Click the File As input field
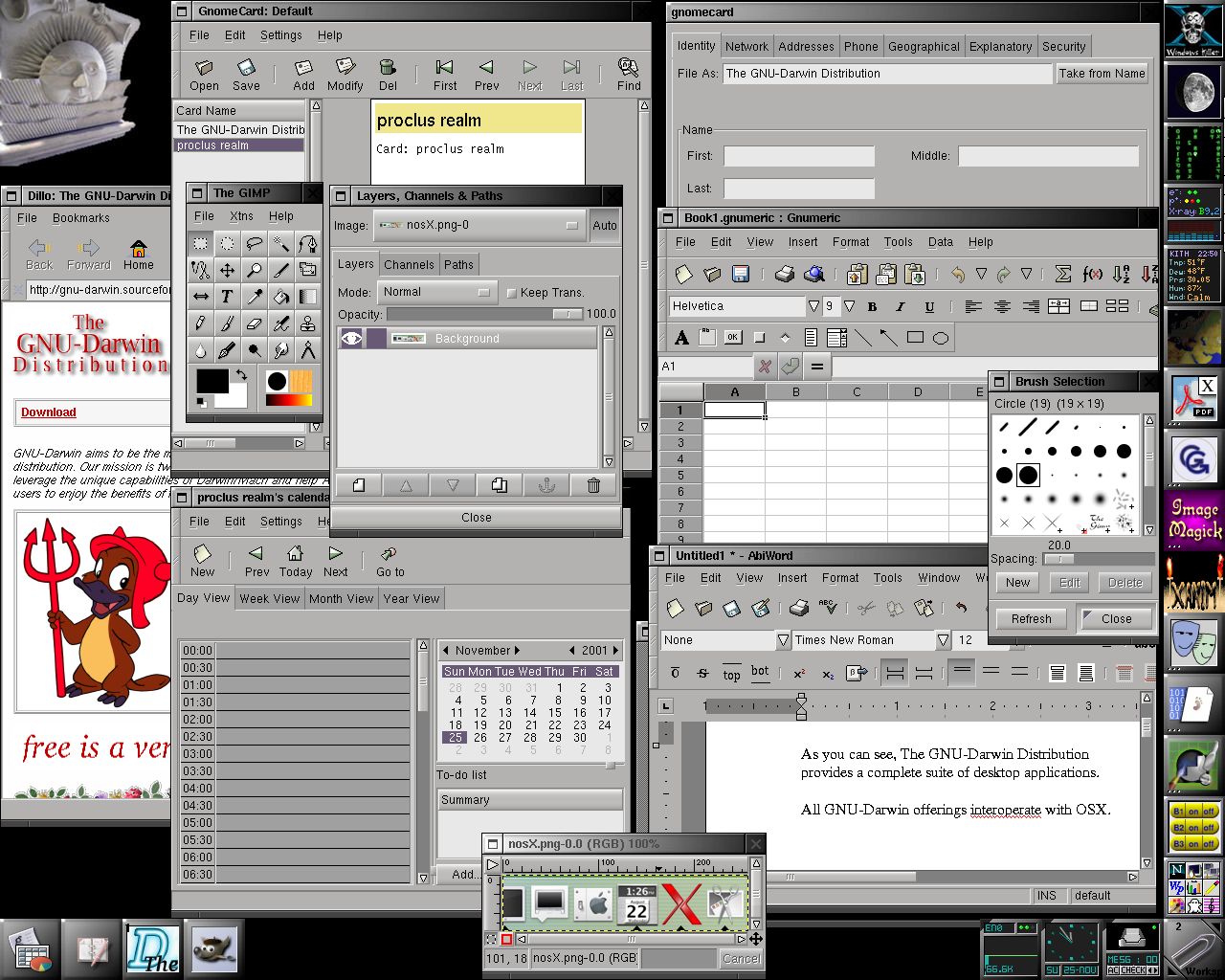The height and width of the screenshot is (980, 1225). click(x=886, y=74)
